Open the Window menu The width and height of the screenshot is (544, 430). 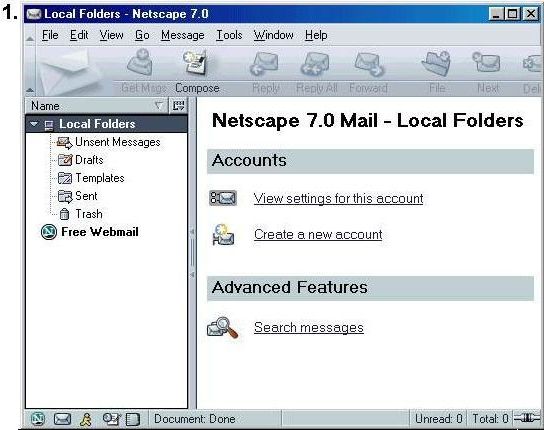pos(273,35)
